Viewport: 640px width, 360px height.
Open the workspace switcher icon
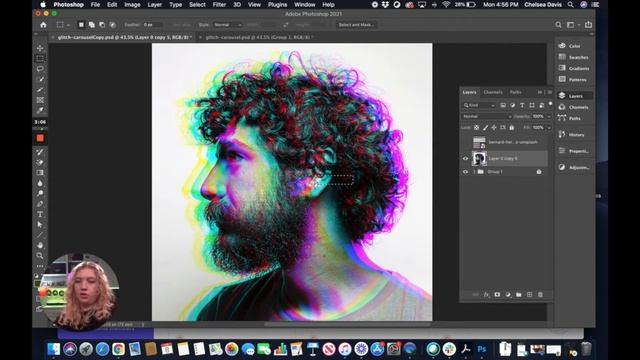(x=570, y=25)
